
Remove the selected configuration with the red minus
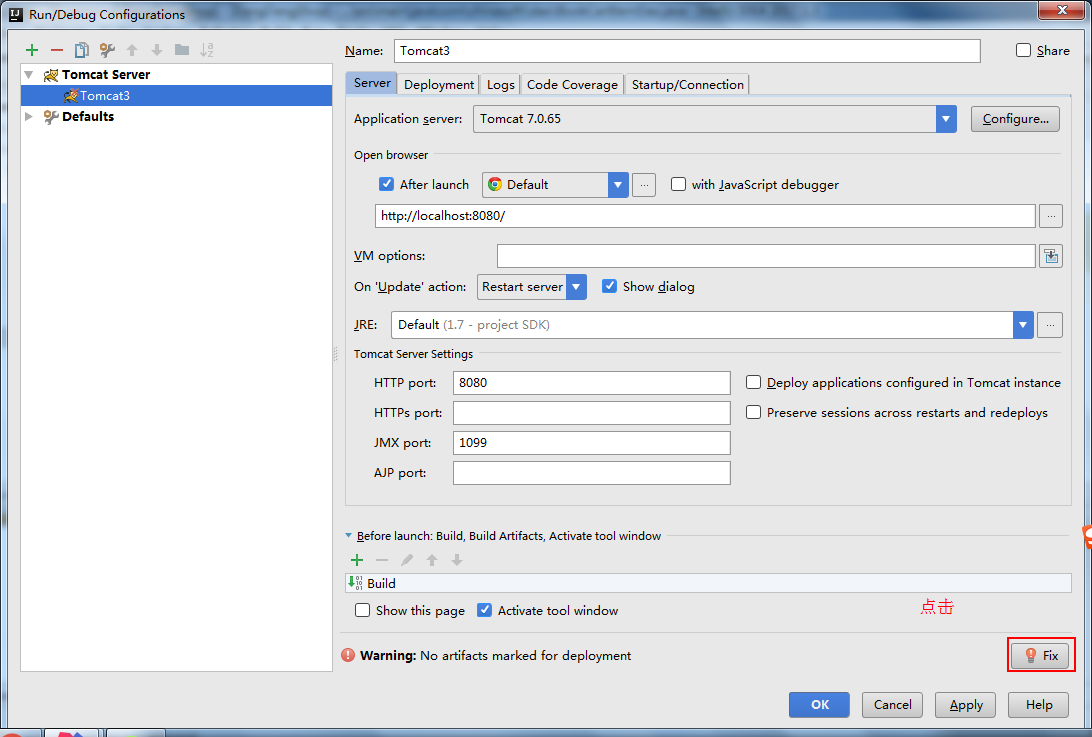pyautogui.click(x=57, y=49)
